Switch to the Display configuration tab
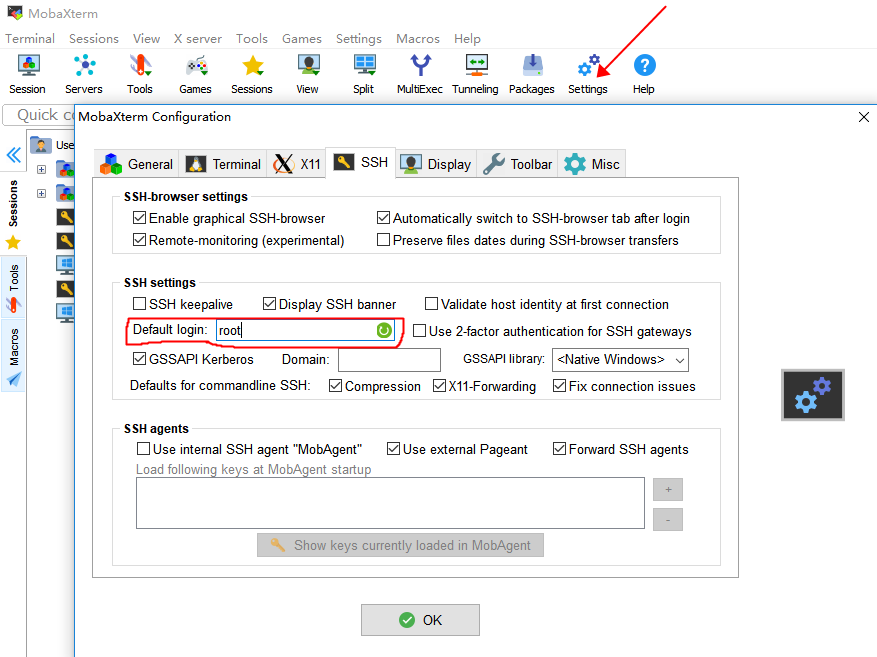Screen dimensions: 877x657 (436, 164)
